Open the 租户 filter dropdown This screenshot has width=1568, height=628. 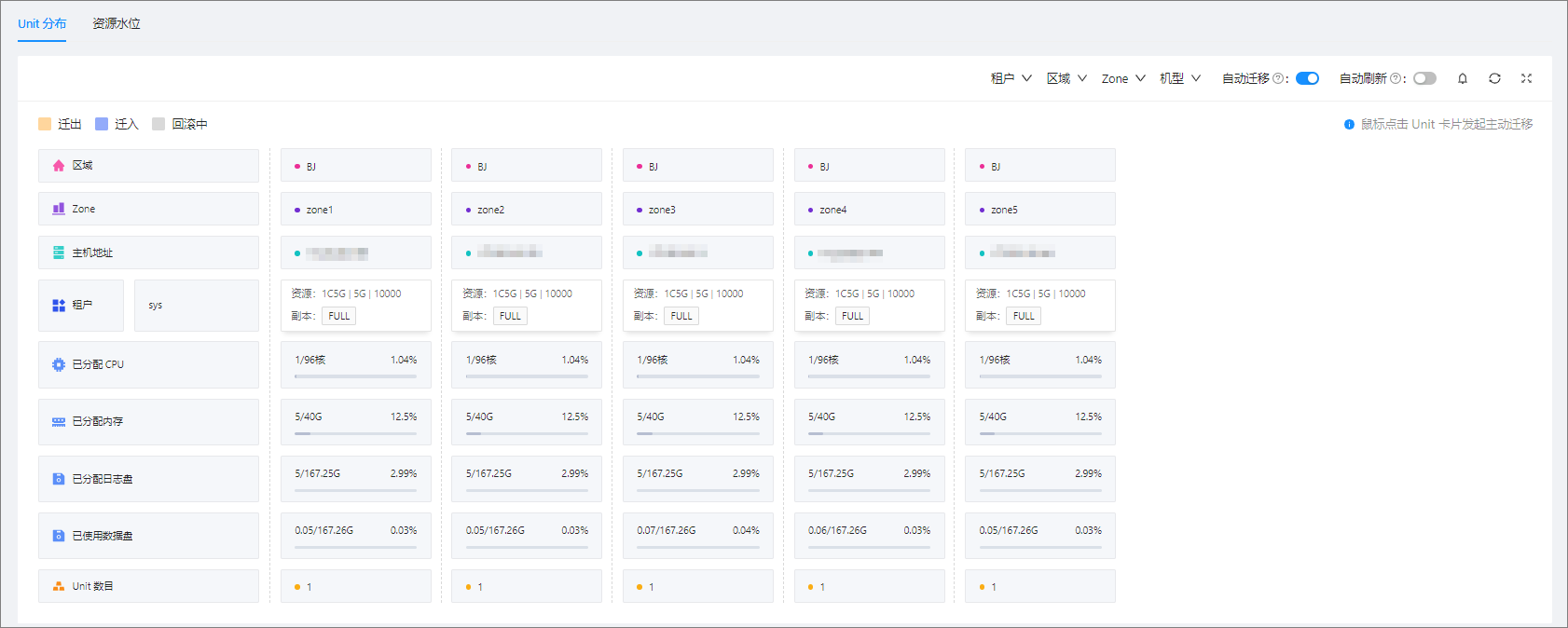pos(1011,78)
